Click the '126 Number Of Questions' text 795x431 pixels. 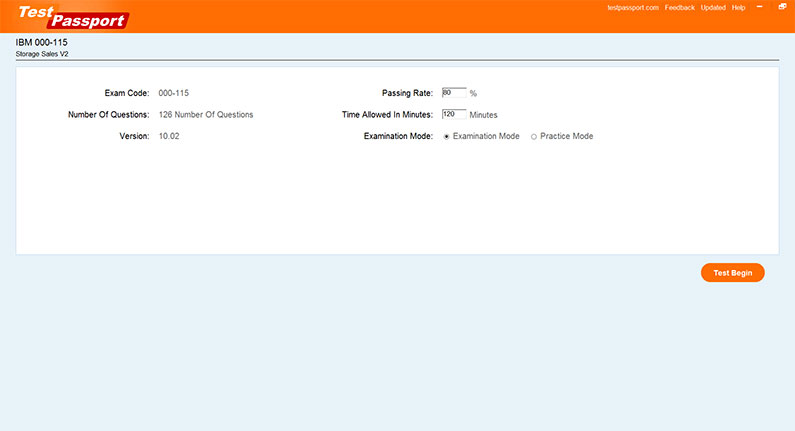pyautogui.click(x=206, y=115)
